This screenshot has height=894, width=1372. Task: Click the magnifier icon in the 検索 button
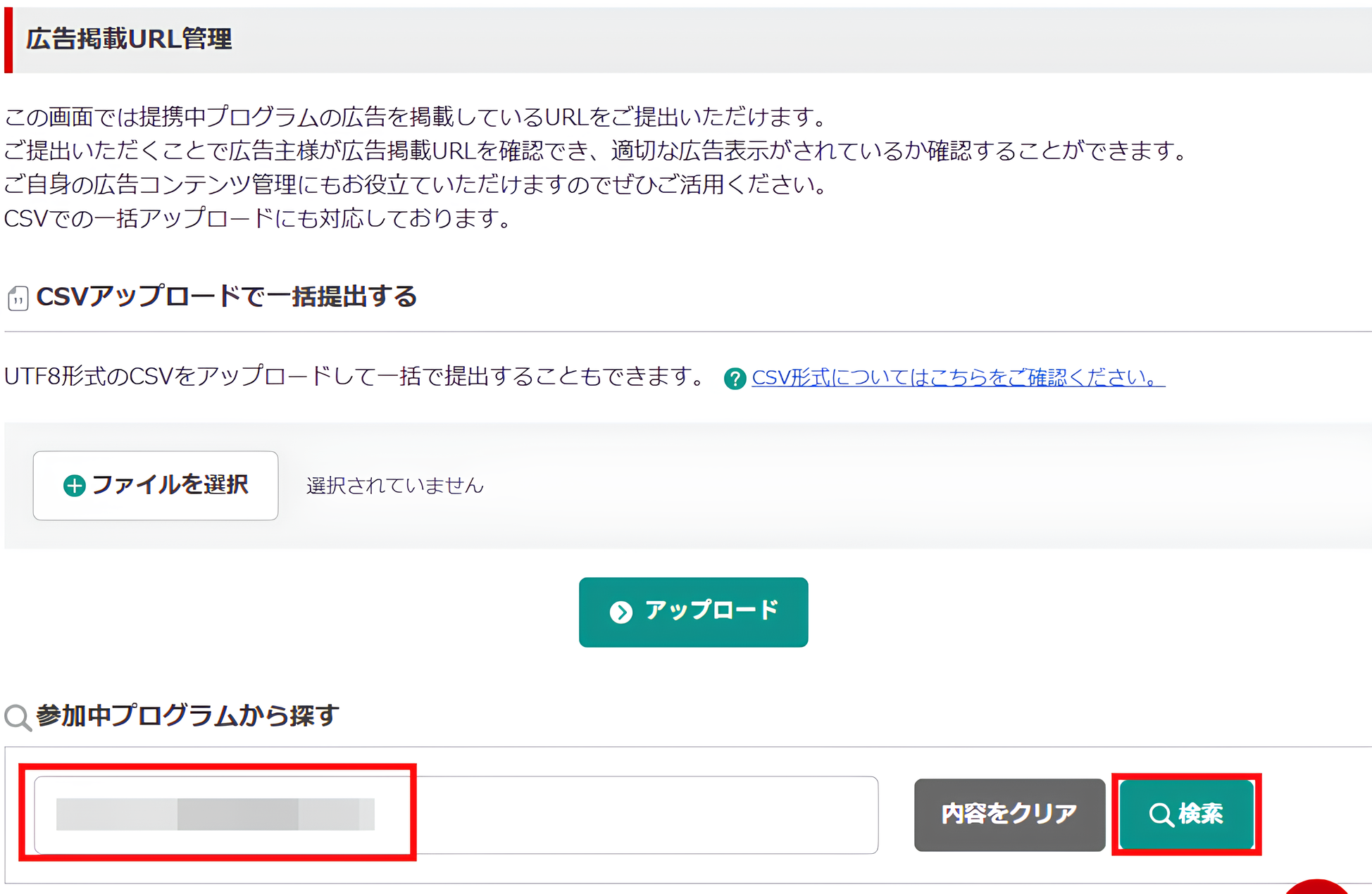[1161, 815]
